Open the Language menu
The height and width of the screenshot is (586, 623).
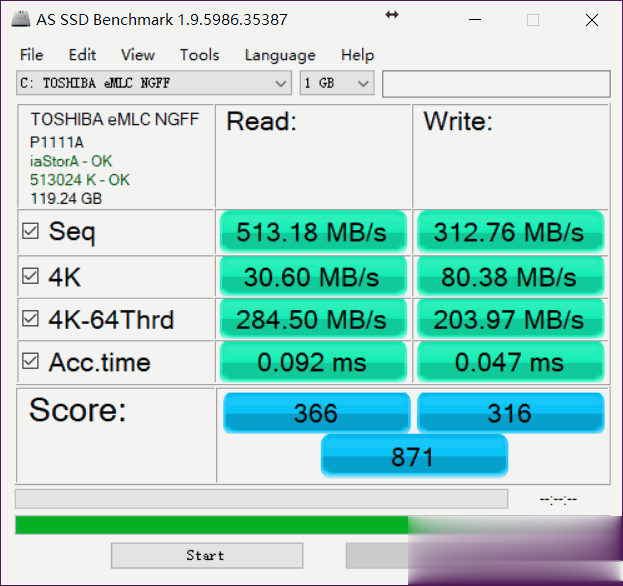280,55
